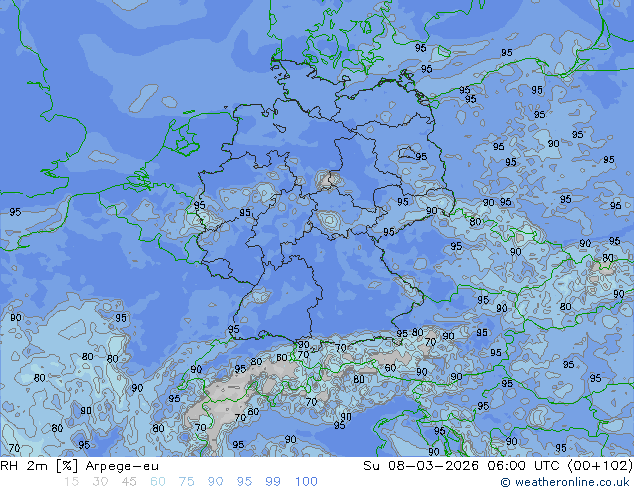Click the legend value 100
Image resolution: width=634 pixels, height=490 pixels.
[x=306, y=482]
